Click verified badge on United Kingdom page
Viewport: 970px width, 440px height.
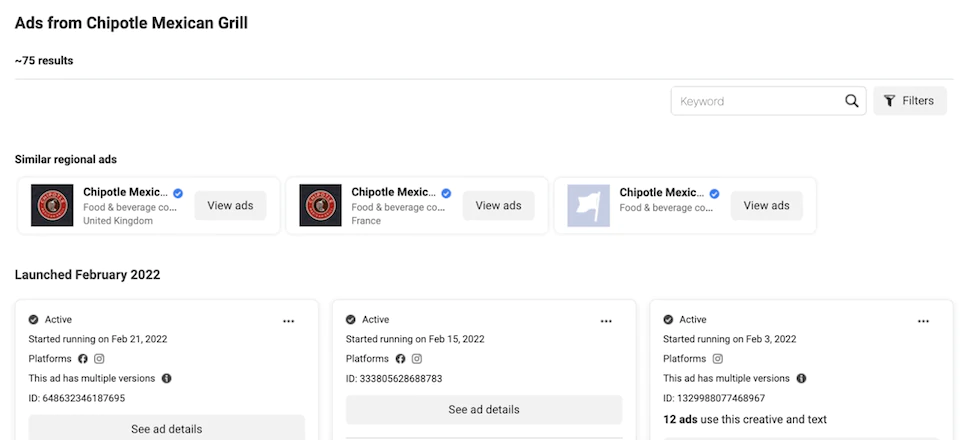pos(177,193)
